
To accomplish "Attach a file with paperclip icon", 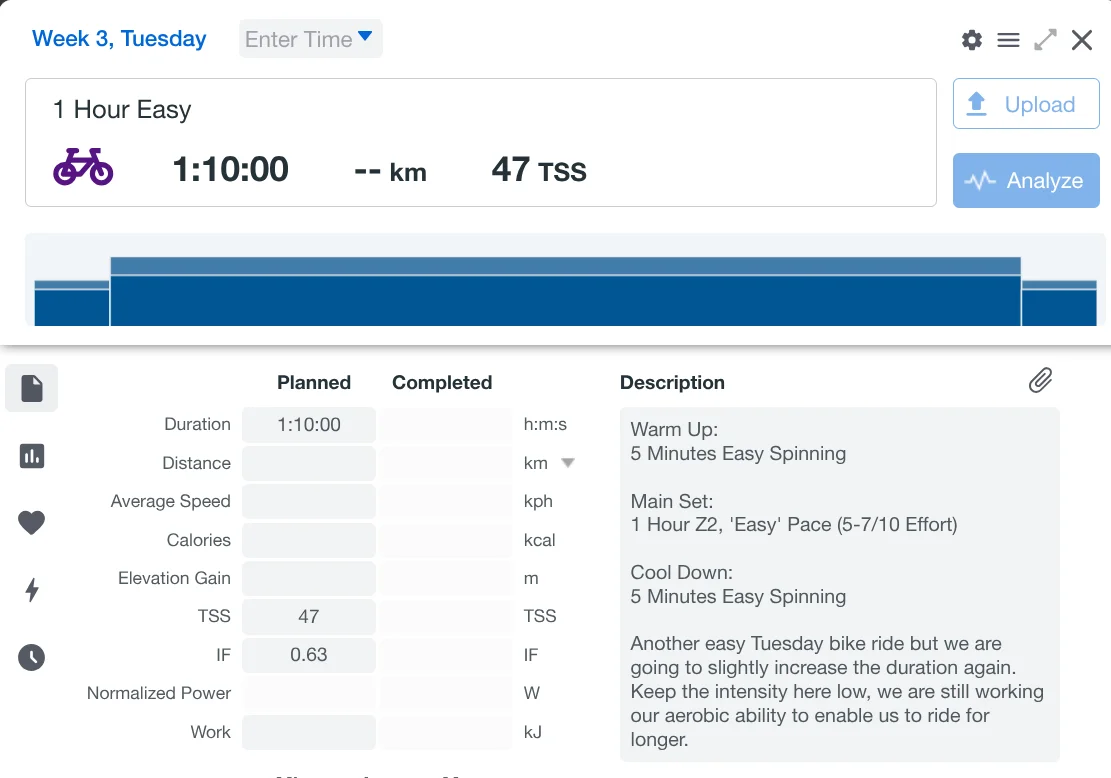I will (1040, 380).
